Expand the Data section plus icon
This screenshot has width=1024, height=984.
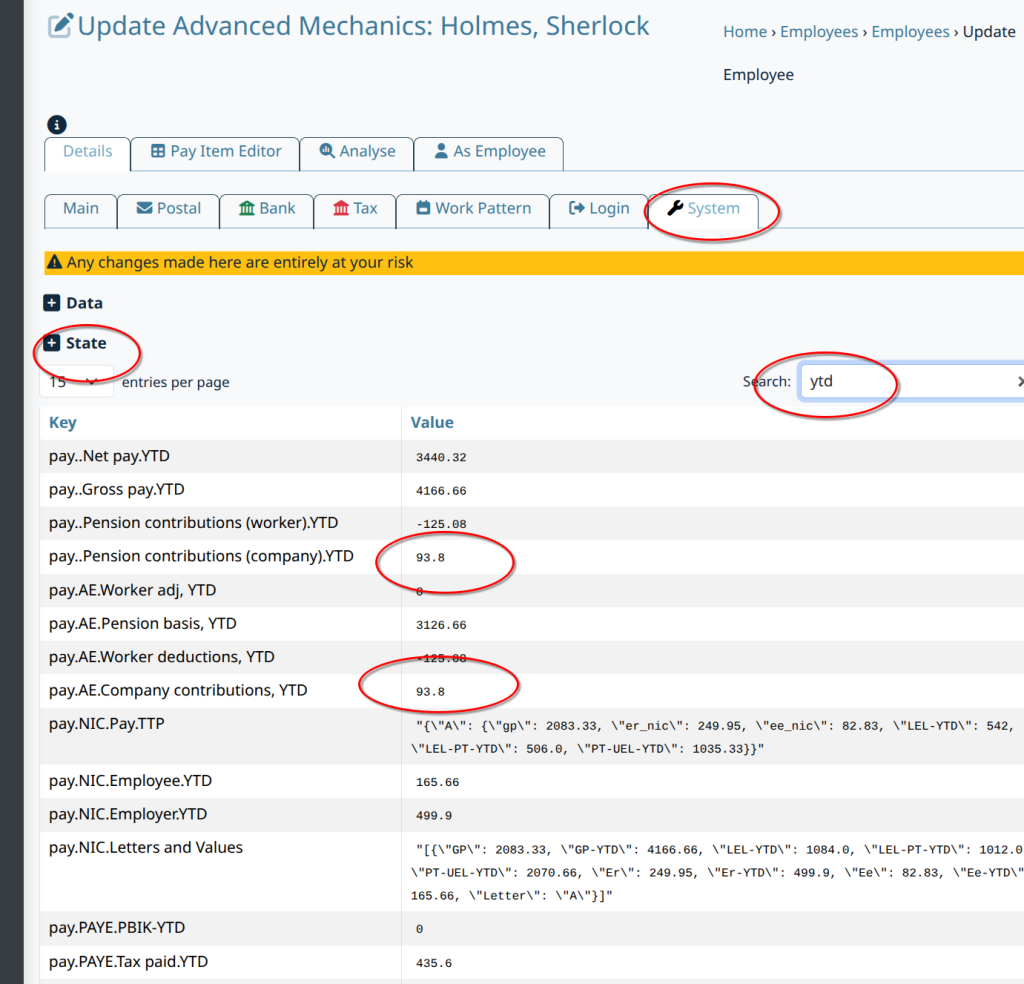52,303
